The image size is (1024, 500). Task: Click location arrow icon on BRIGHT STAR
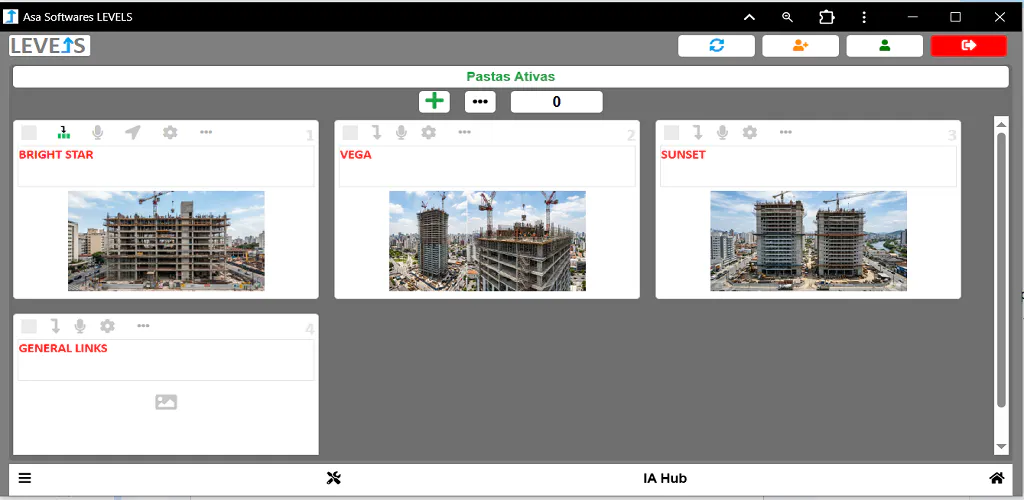click(133, 133)
